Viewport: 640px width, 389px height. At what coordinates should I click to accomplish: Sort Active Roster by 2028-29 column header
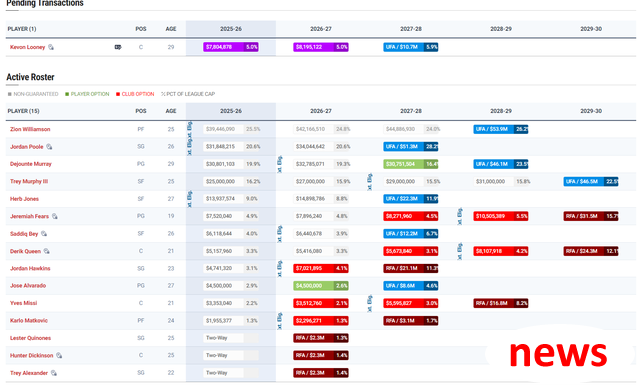tap(501, 111)
